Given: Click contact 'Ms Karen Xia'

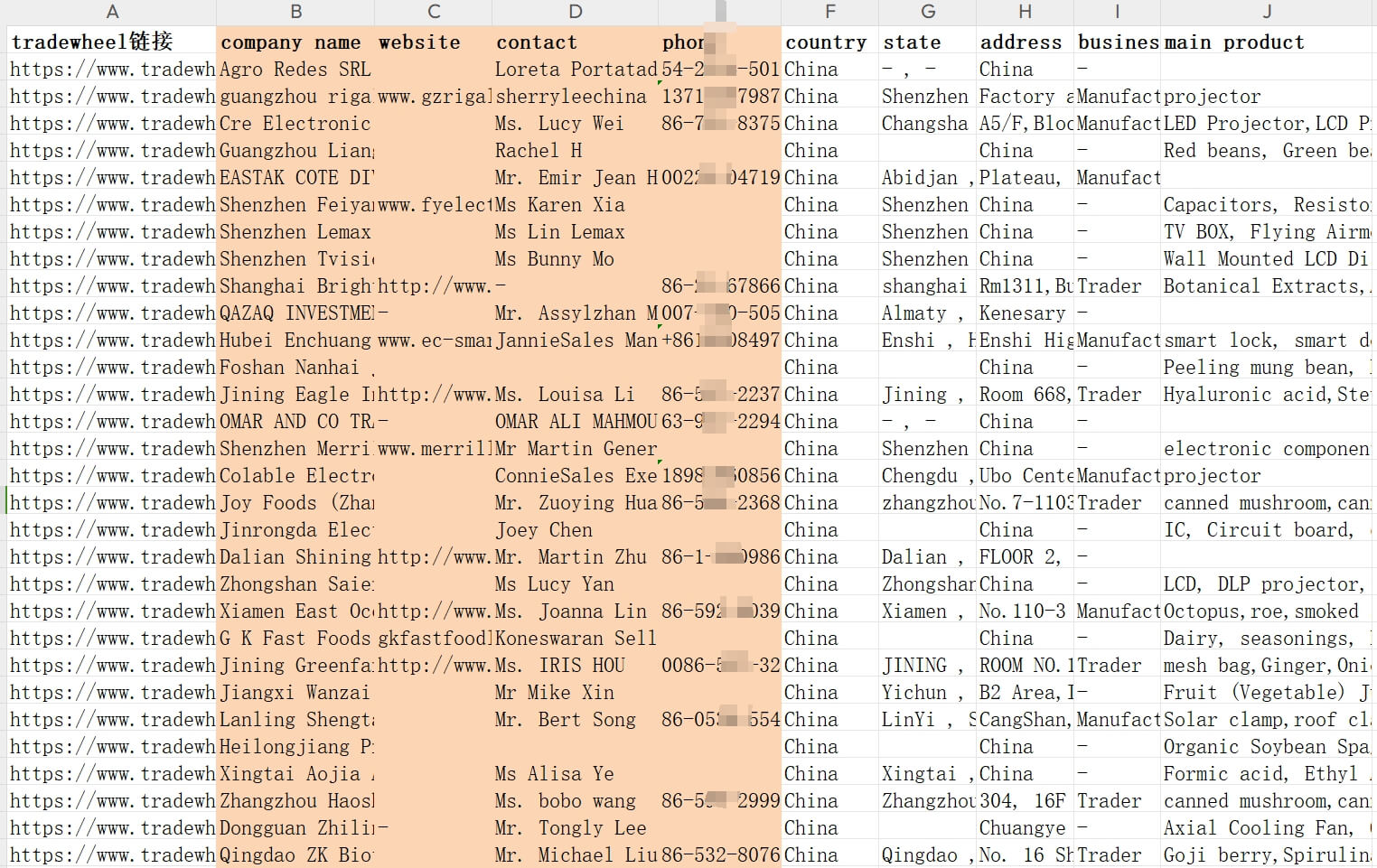Looking at the screenshot, I should (576, 204).
